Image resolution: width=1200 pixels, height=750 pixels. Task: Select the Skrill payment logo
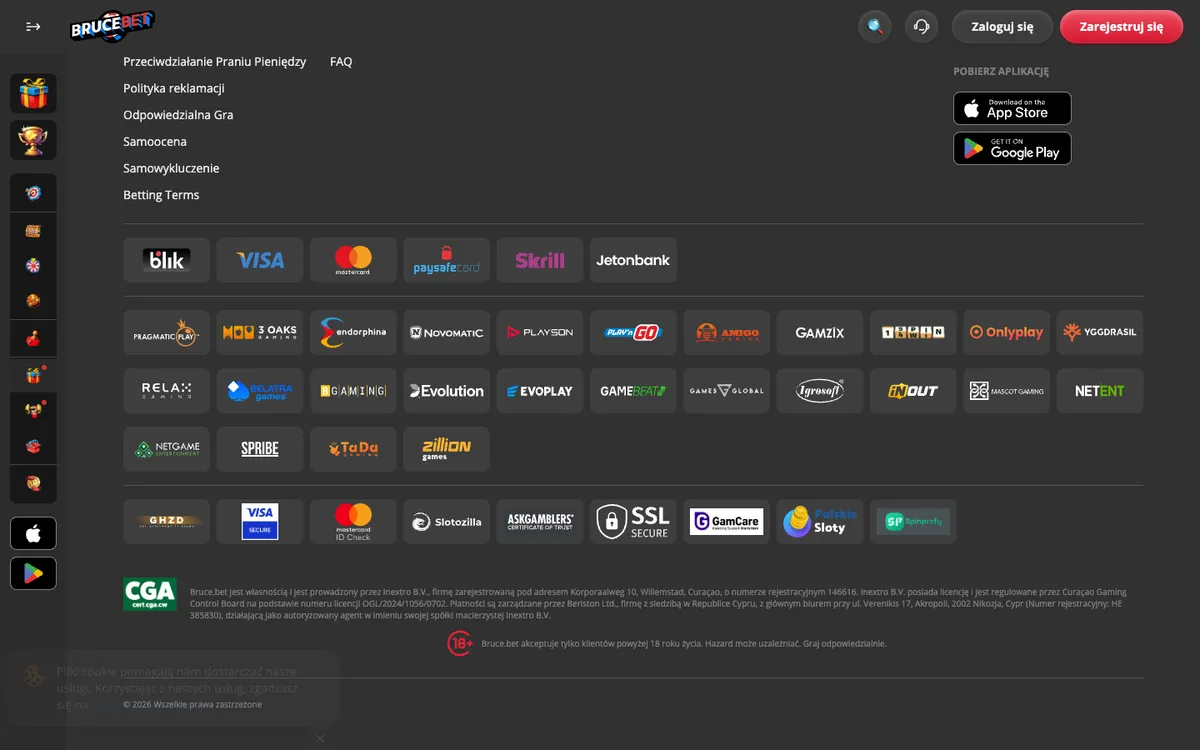tap(540, 260)
